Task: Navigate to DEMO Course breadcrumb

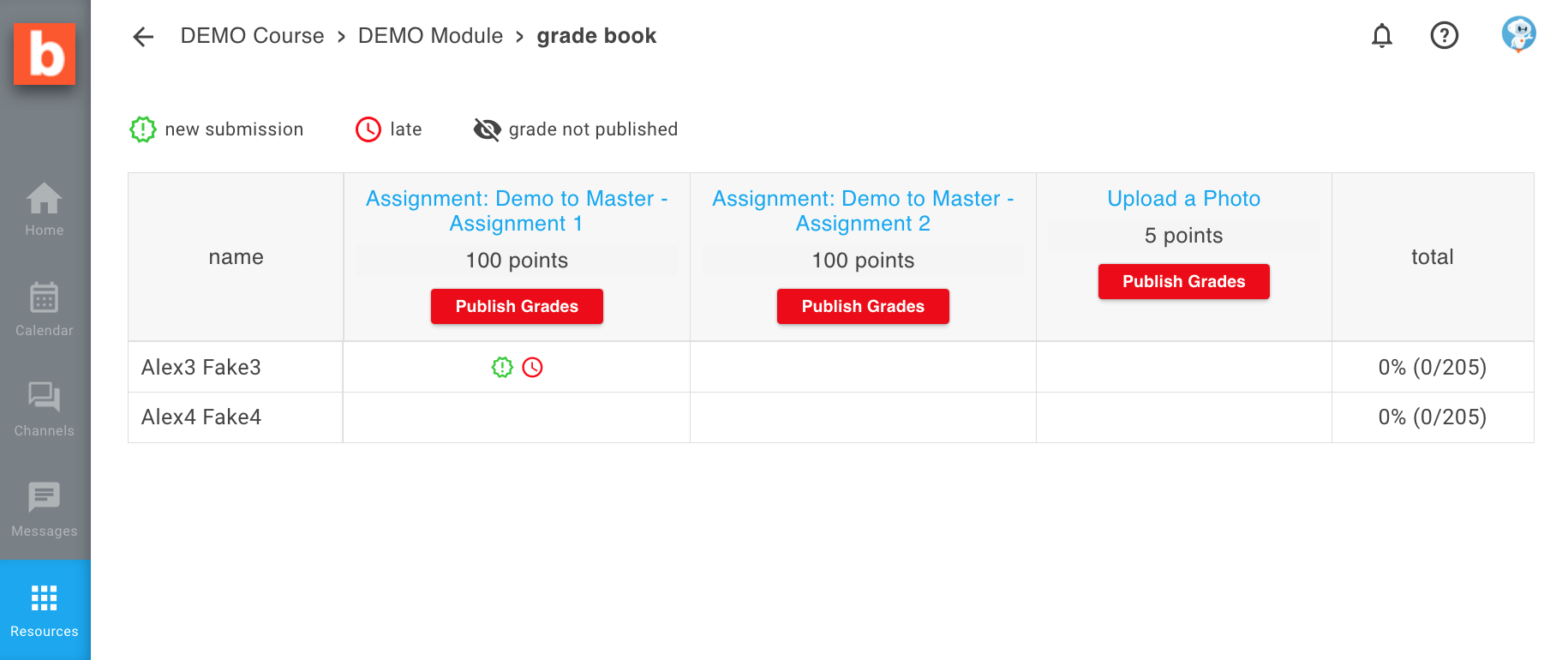Action: [x=252, y=36]
